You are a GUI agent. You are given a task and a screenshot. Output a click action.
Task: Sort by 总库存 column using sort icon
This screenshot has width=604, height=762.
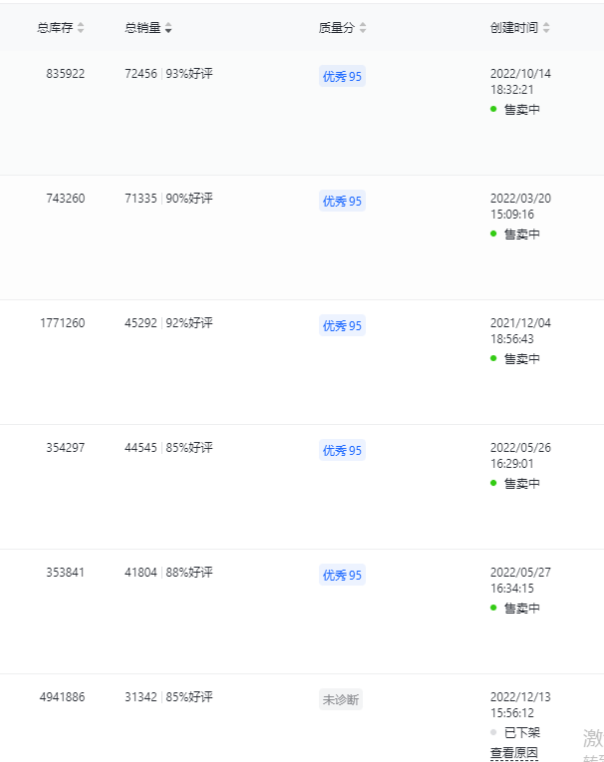[81, 28]
